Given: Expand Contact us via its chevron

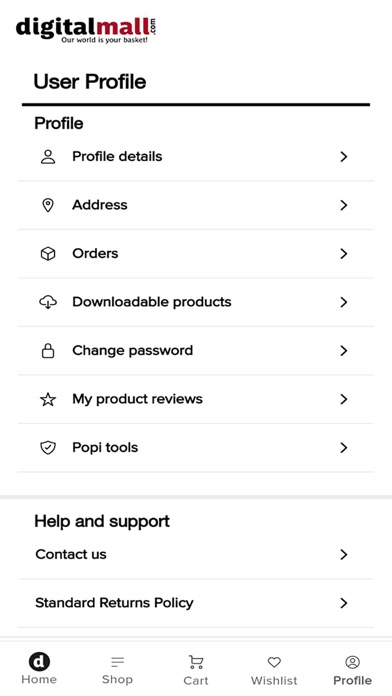Looking at the screenshot, I should (343, 554).
